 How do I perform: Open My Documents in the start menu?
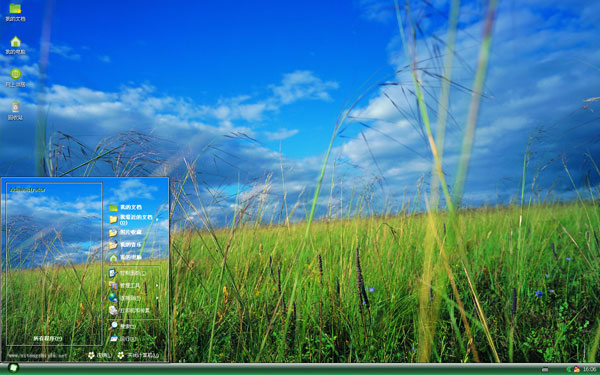pyautogui.click(x=134, y=207)
